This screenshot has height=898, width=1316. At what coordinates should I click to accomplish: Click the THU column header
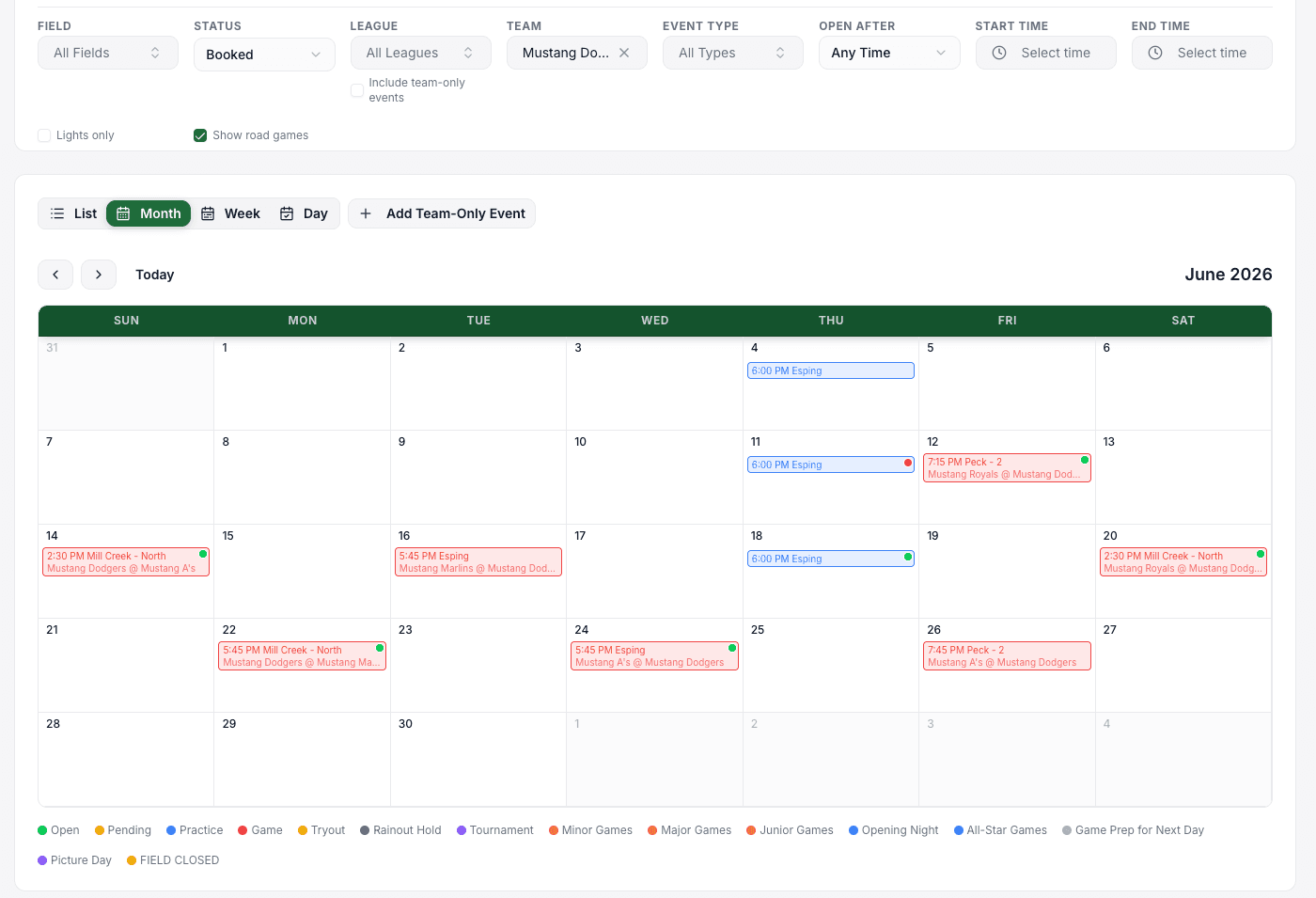pyautogui.click(x=831, y=321)
